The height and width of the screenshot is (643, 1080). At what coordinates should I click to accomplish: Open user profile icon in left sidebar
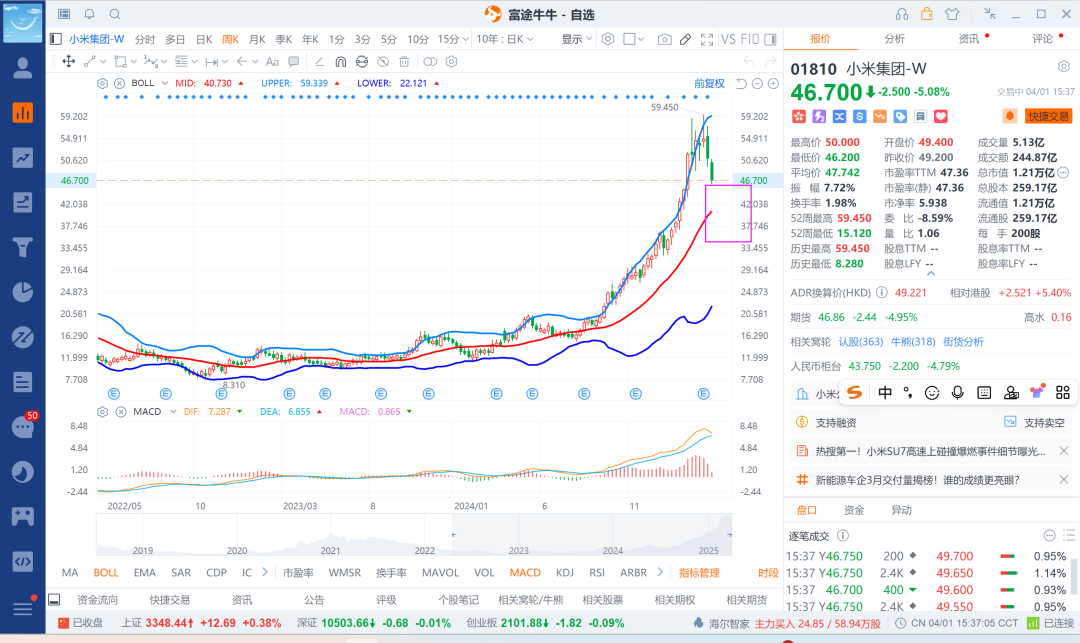23,67
